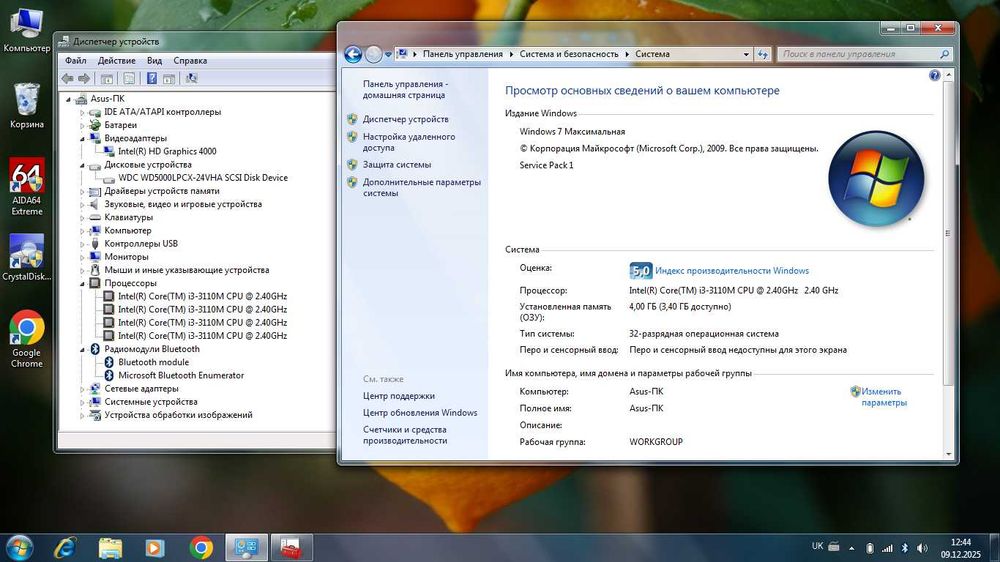
Task: Open Защита системы link
Action: tap(397, 164)
